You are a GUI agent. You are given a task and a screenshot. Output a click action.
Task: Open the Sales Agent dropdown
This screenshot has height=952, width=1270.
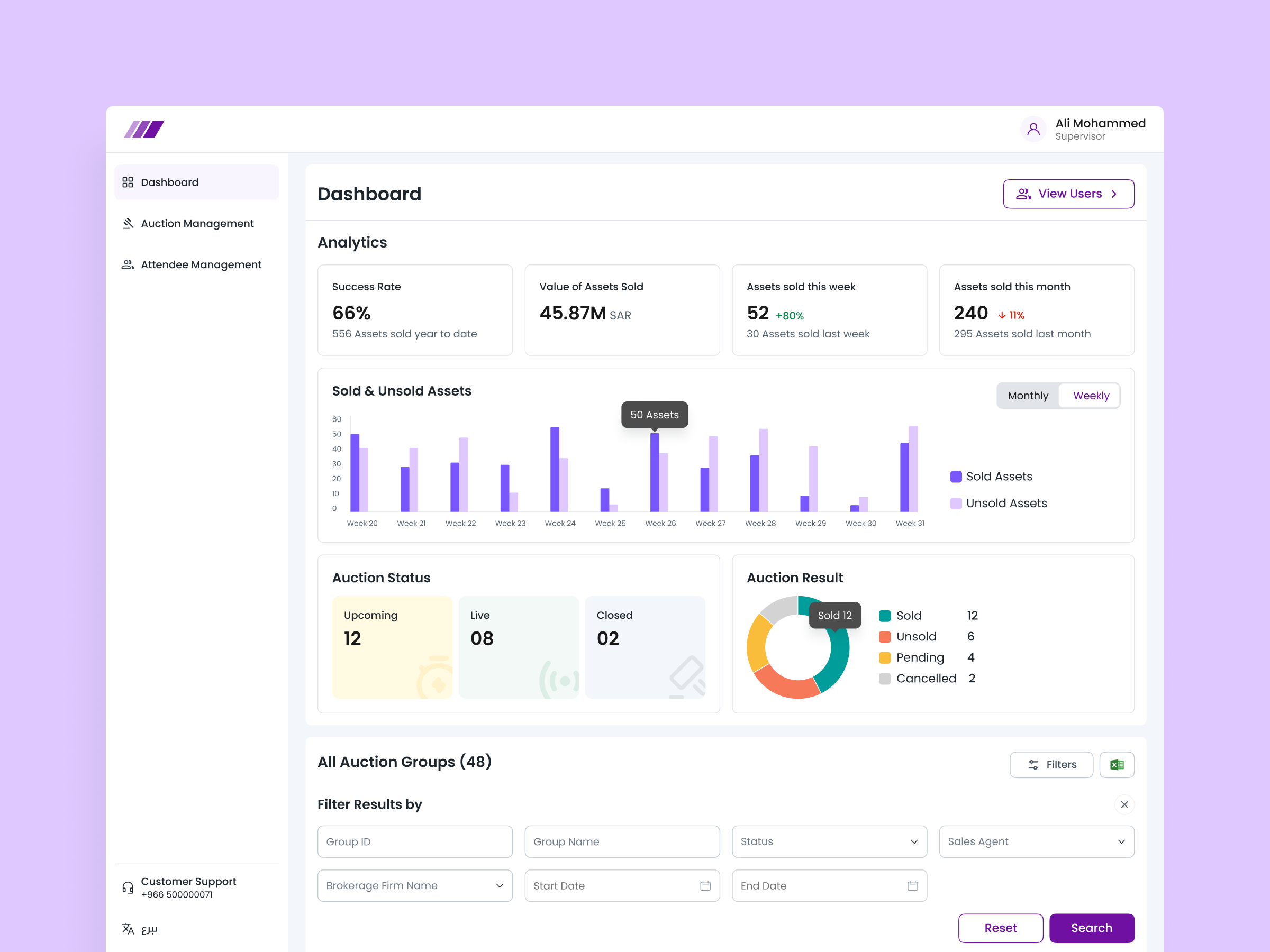(1036, 841)
